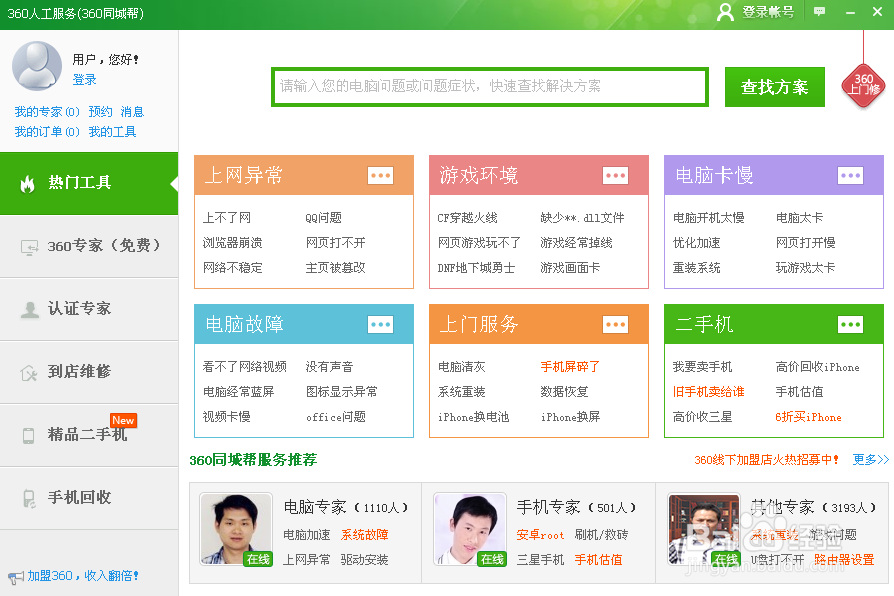894x596 pixels.
Task: Open the feedback message icon in title bar
Action: coord(819,11)
